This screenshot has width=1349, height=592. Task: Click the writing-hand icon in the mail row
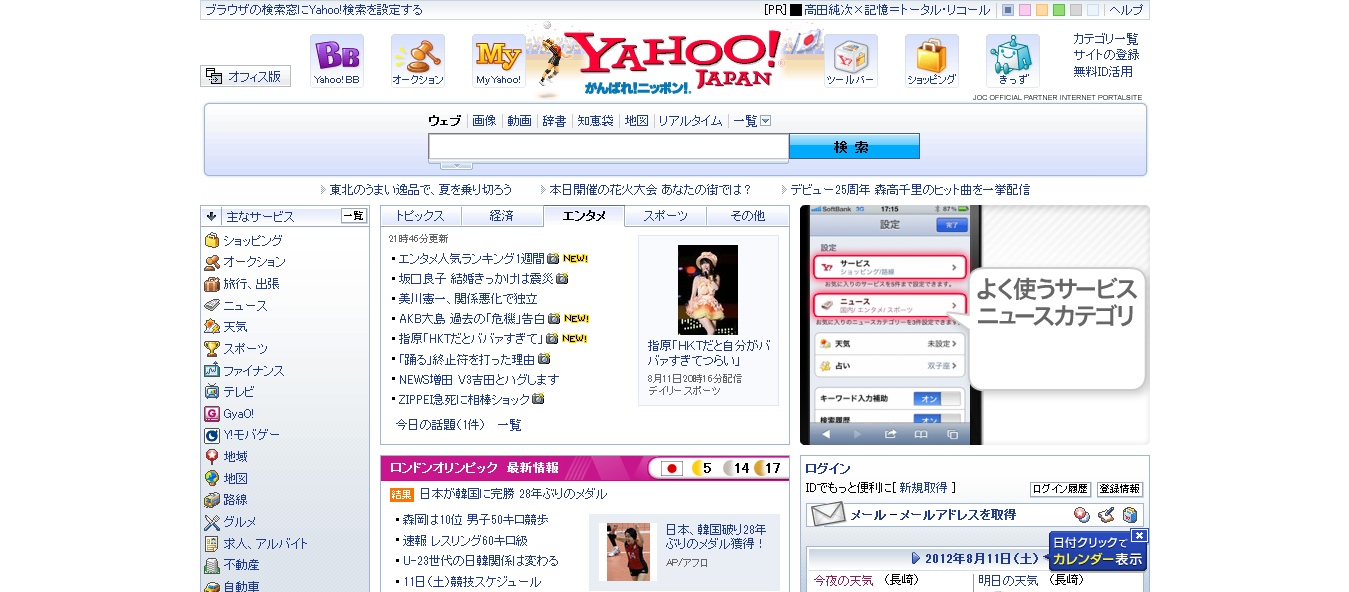pyautogui.click(x=1106, y=515)
